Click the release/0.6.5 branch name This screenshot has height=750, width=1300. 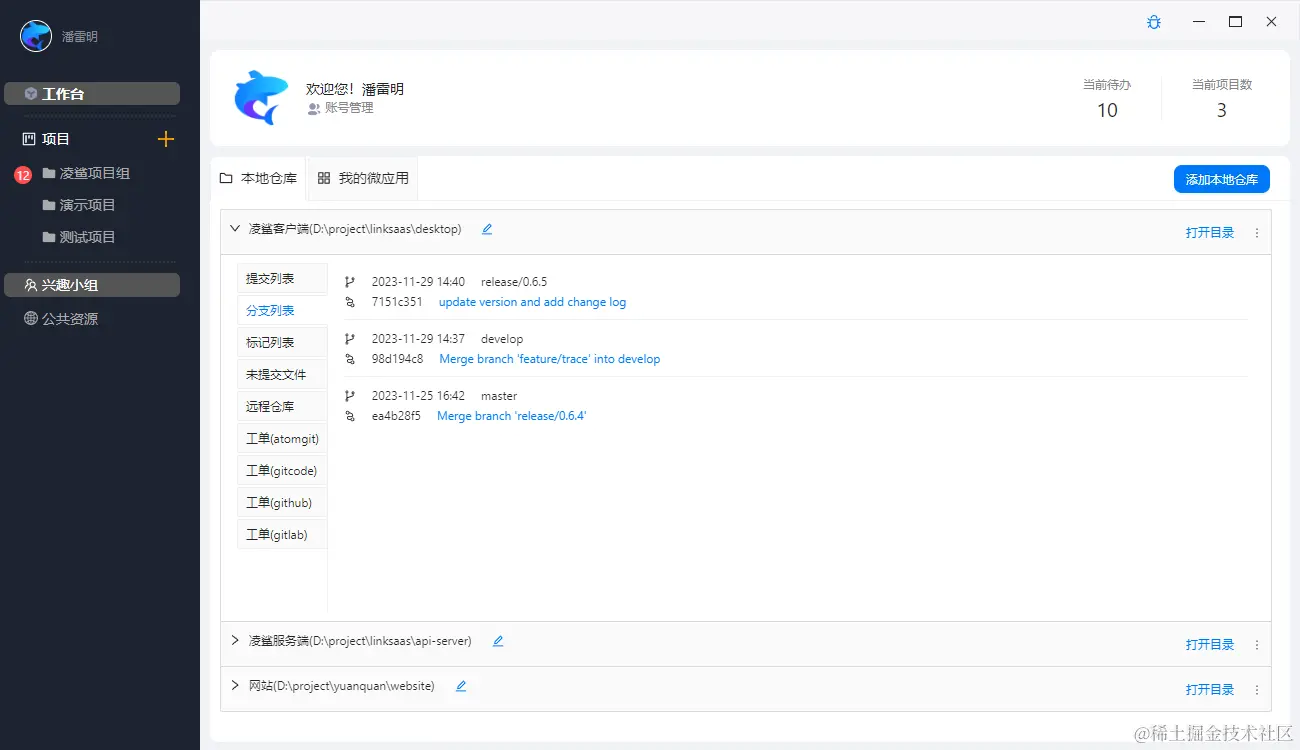514,282
